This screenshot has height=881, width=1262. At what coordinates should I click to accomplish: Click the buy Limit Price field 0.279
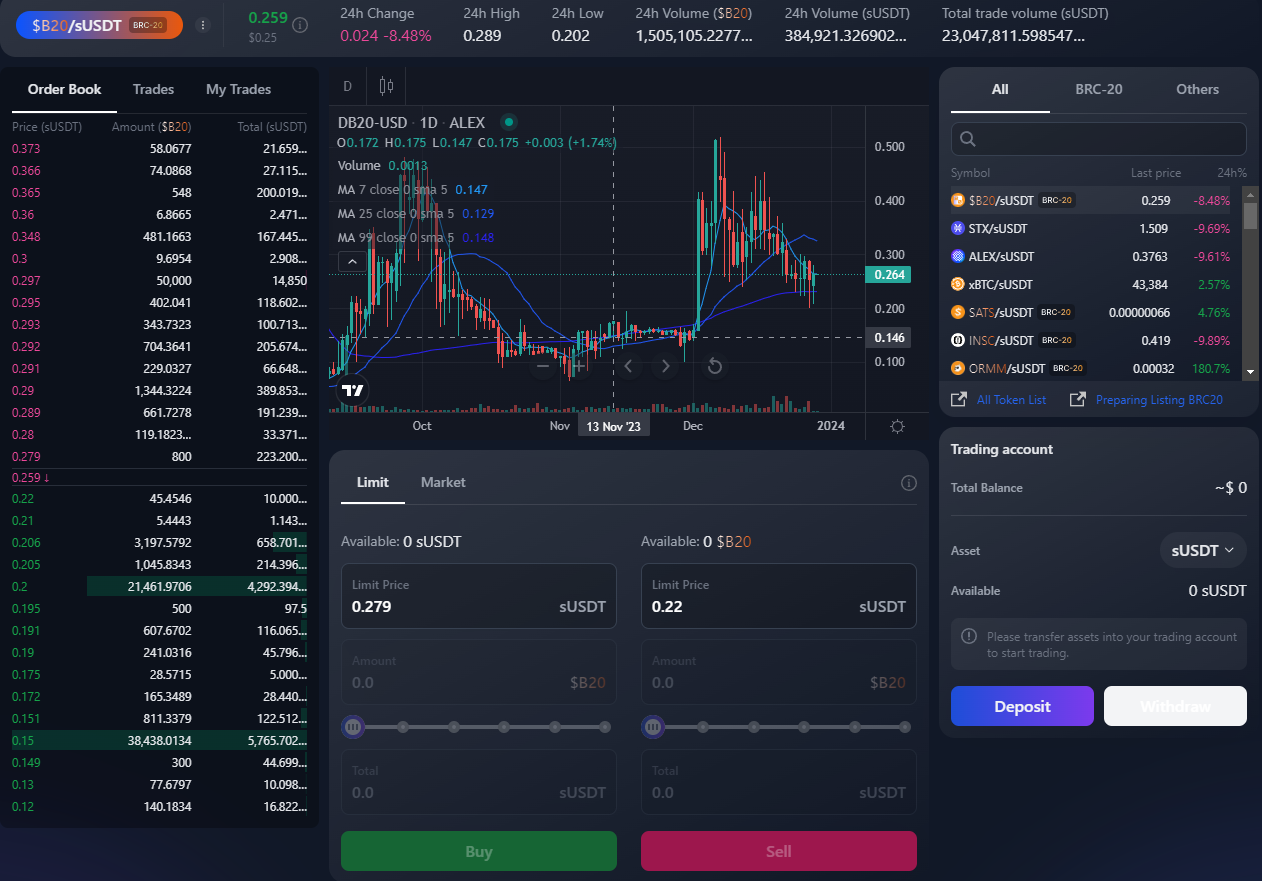(x=479, y=596)
